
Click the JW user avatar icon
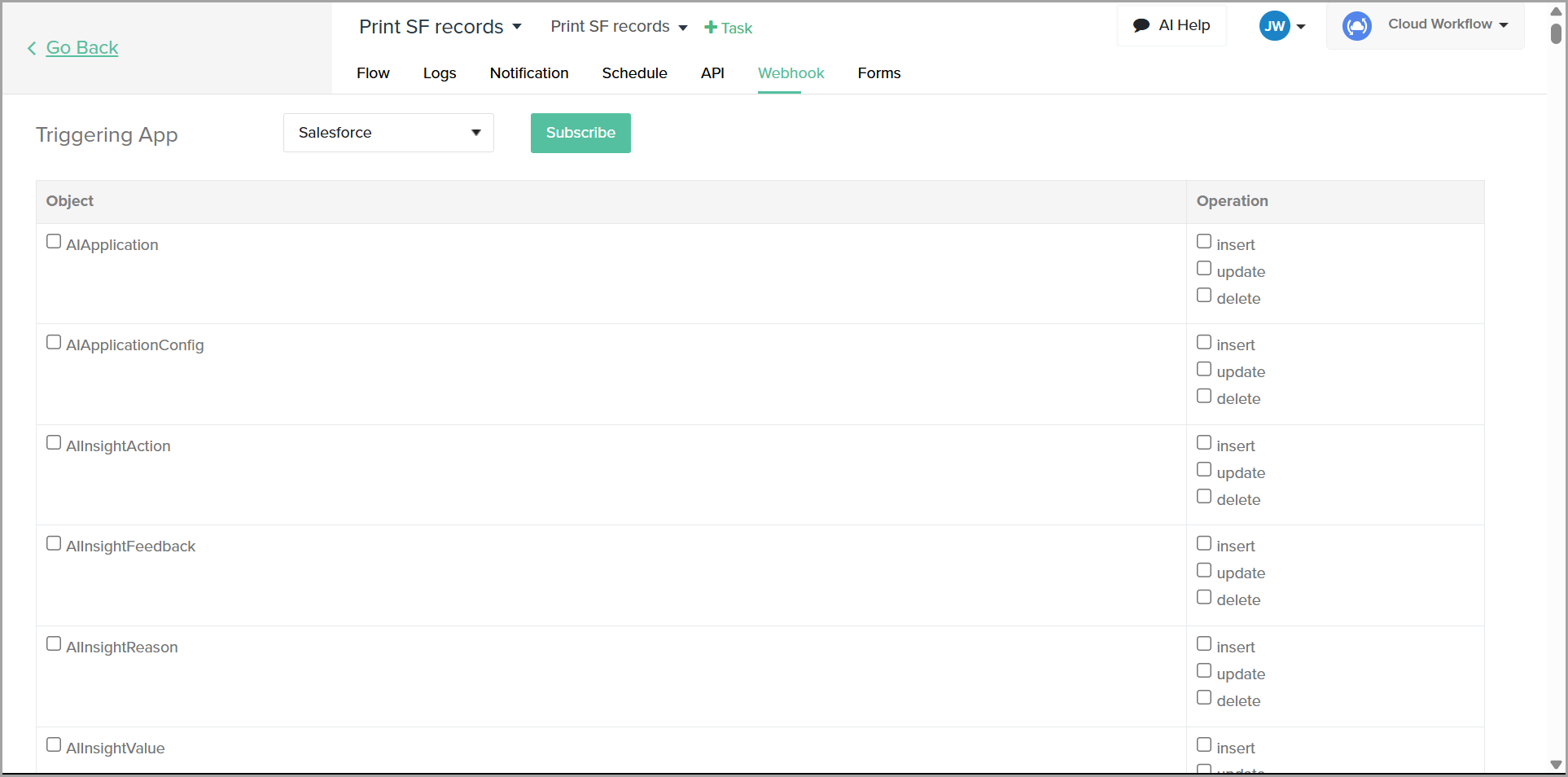pyautogui.click(x=1274, y=26)
